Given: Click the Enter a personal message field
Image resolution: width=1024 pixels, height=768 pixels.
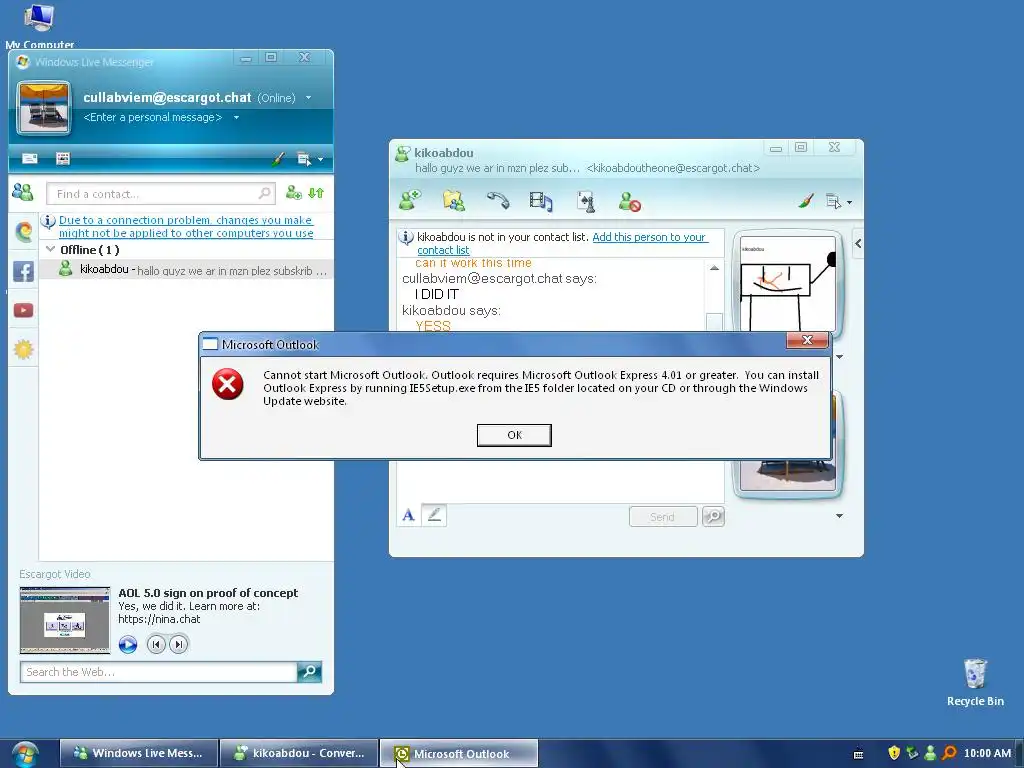Looking at the screenshot, I should (x=153, y=118).
